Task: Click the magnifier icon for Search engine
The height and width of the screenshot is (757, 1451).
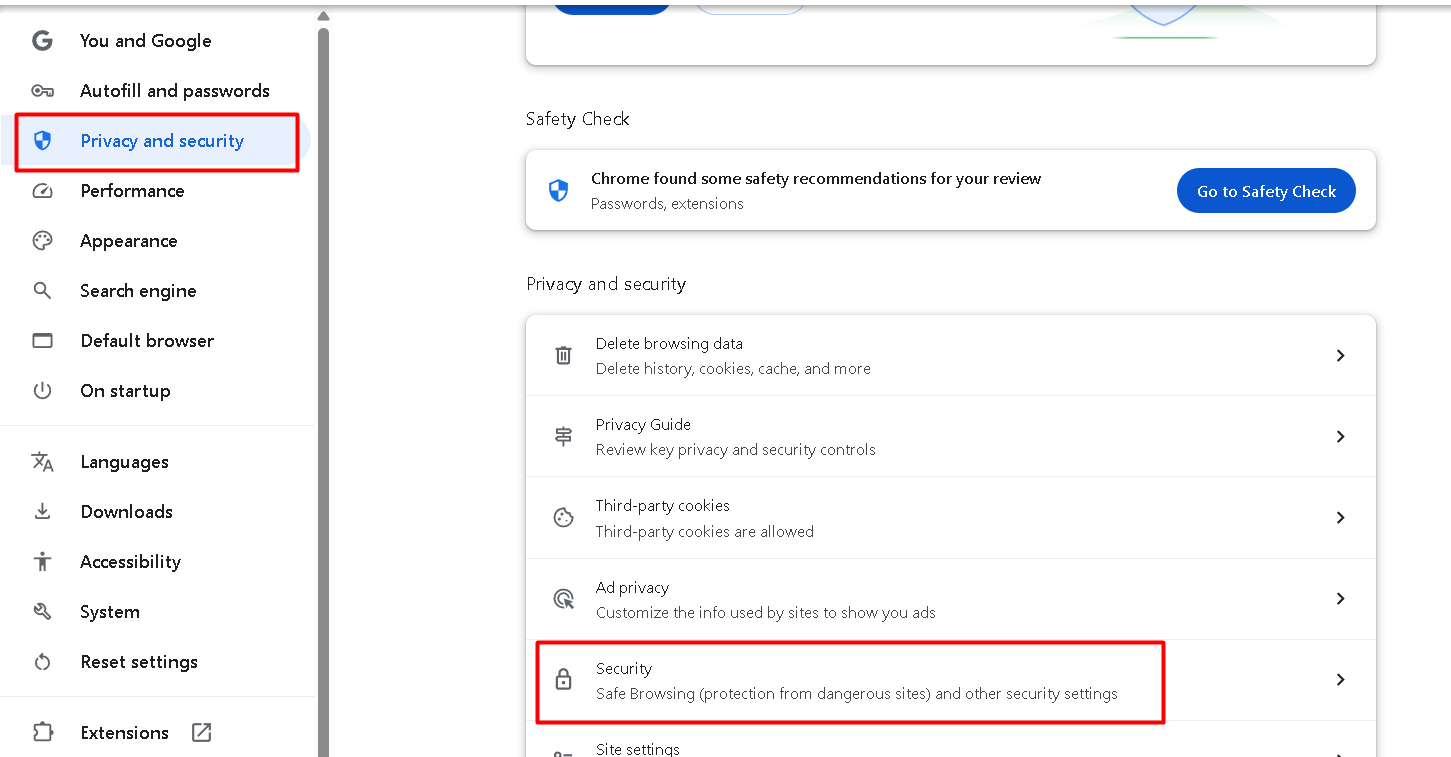Action: point(42,291)
